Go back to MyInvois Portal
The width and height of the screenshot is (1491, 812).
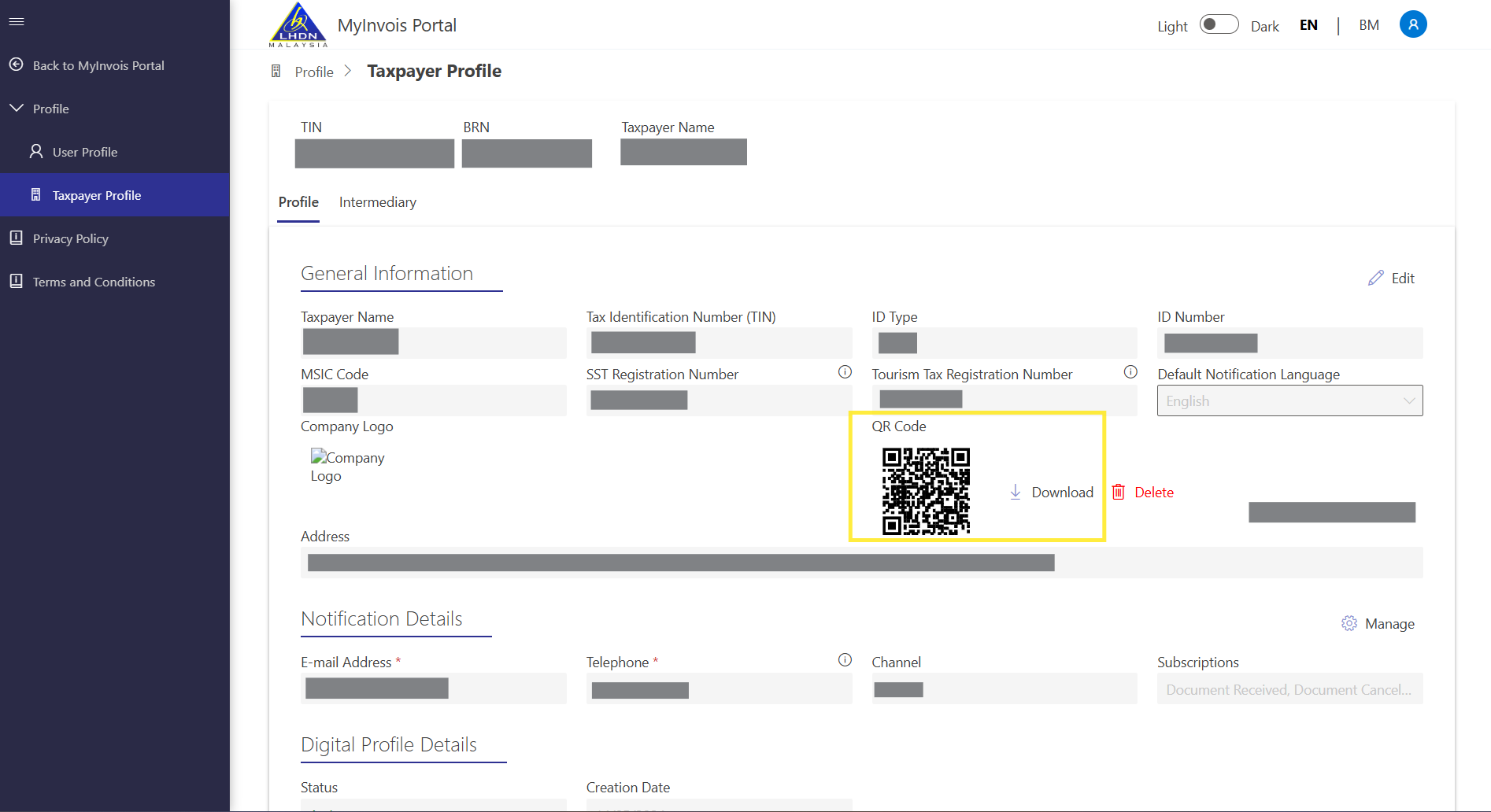pyautogui.click(x=98, y=65)
